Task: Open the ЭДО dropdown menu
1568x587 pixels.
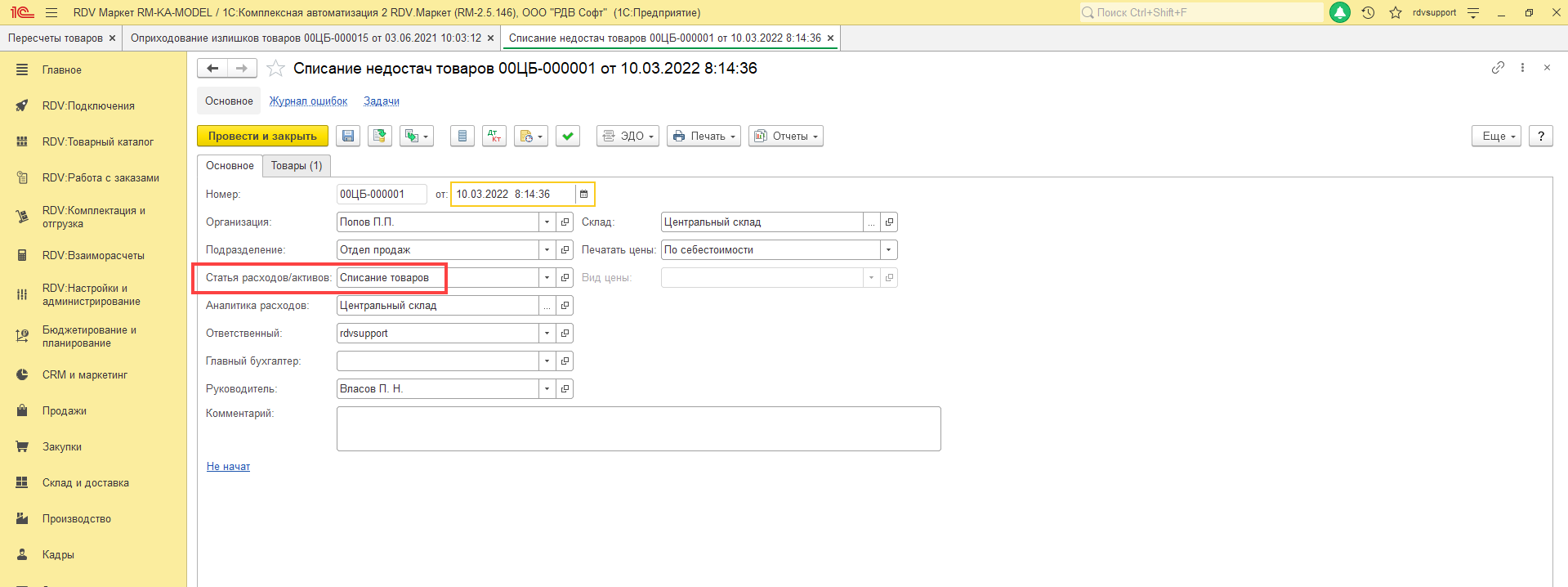Action: tap(628, 137)
